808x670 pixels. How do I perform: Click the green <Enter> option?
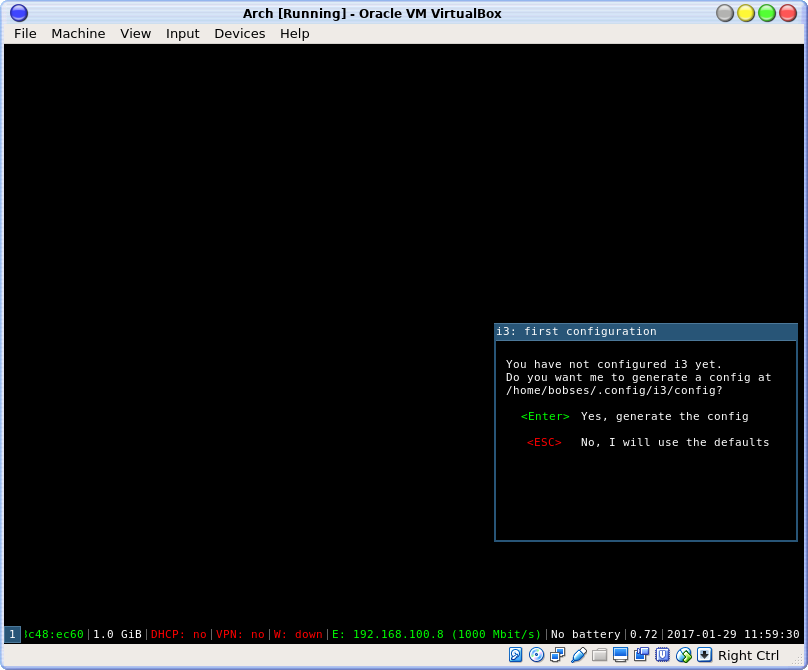pos(545,416)
